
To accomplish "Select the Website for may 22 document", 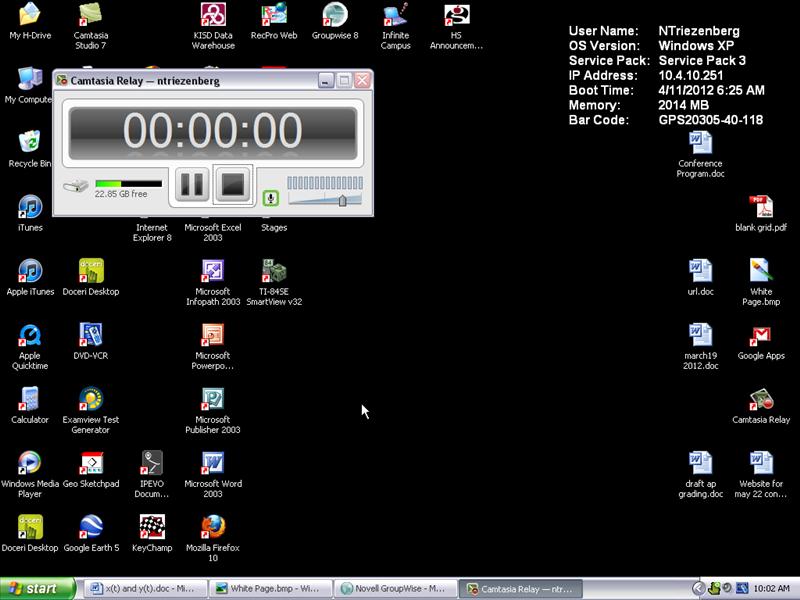I will click(x=761, y=474).
